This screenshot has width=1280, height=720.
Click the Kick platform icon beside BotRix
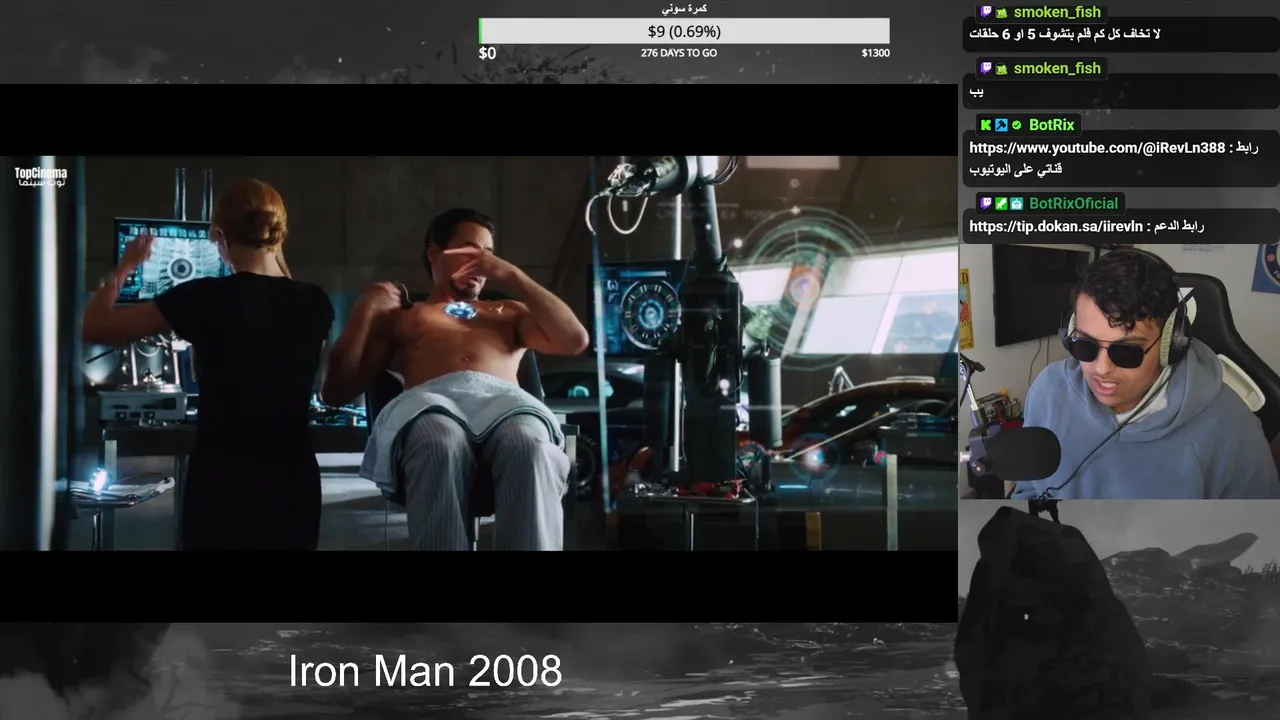985,125
